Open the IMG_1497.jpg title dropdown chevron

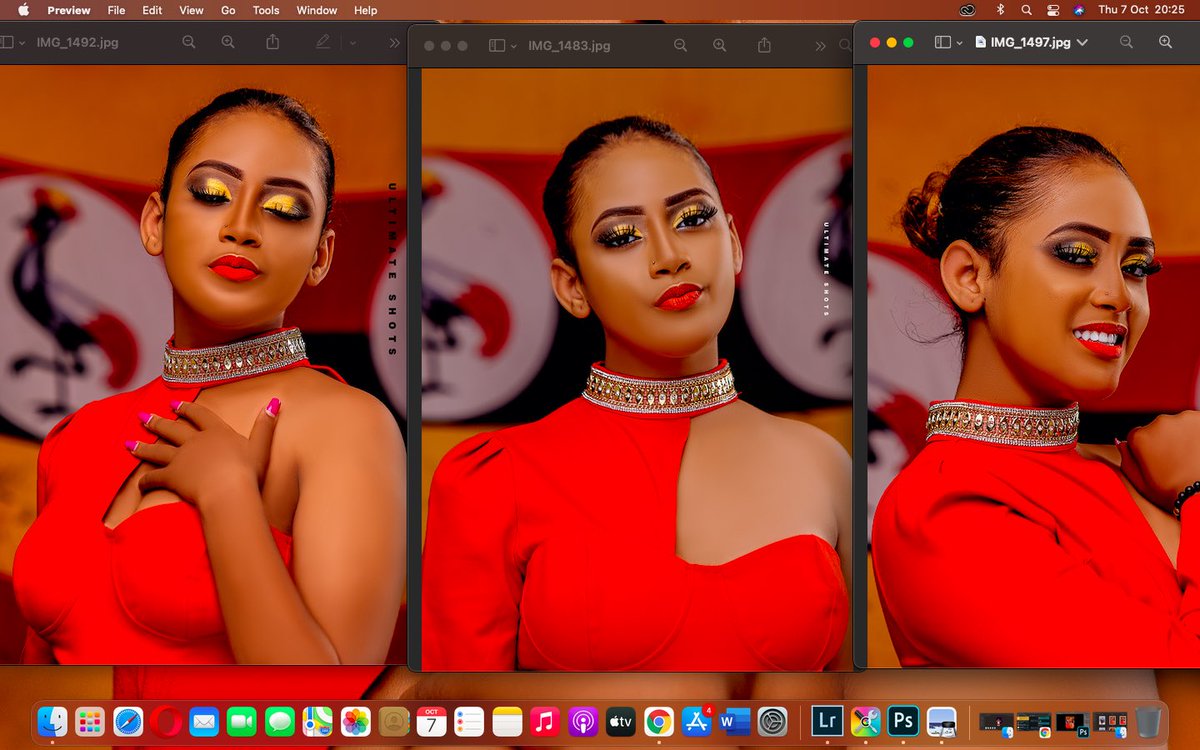point(1082,43)
